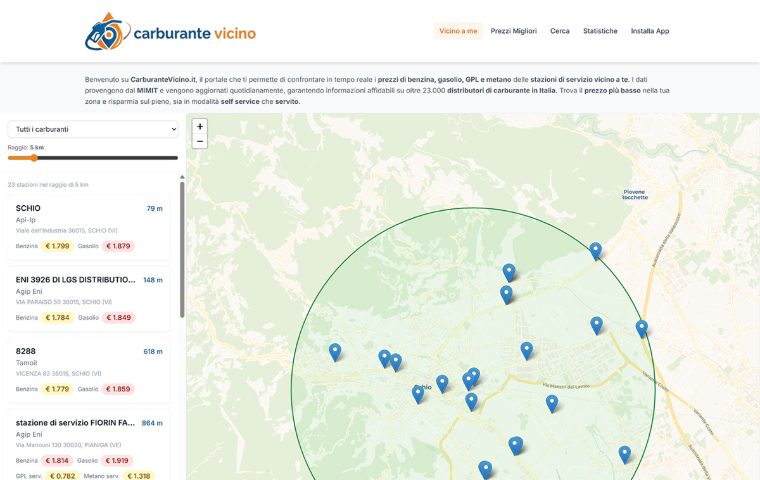Click the 148 m distance label
Viewport: 760px width, 480px height.
153,280
